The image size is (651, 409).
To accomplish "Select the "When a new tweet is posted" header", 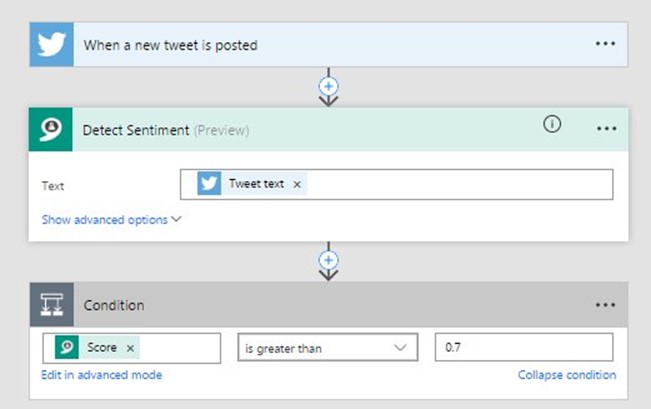I will pos(170,45).
